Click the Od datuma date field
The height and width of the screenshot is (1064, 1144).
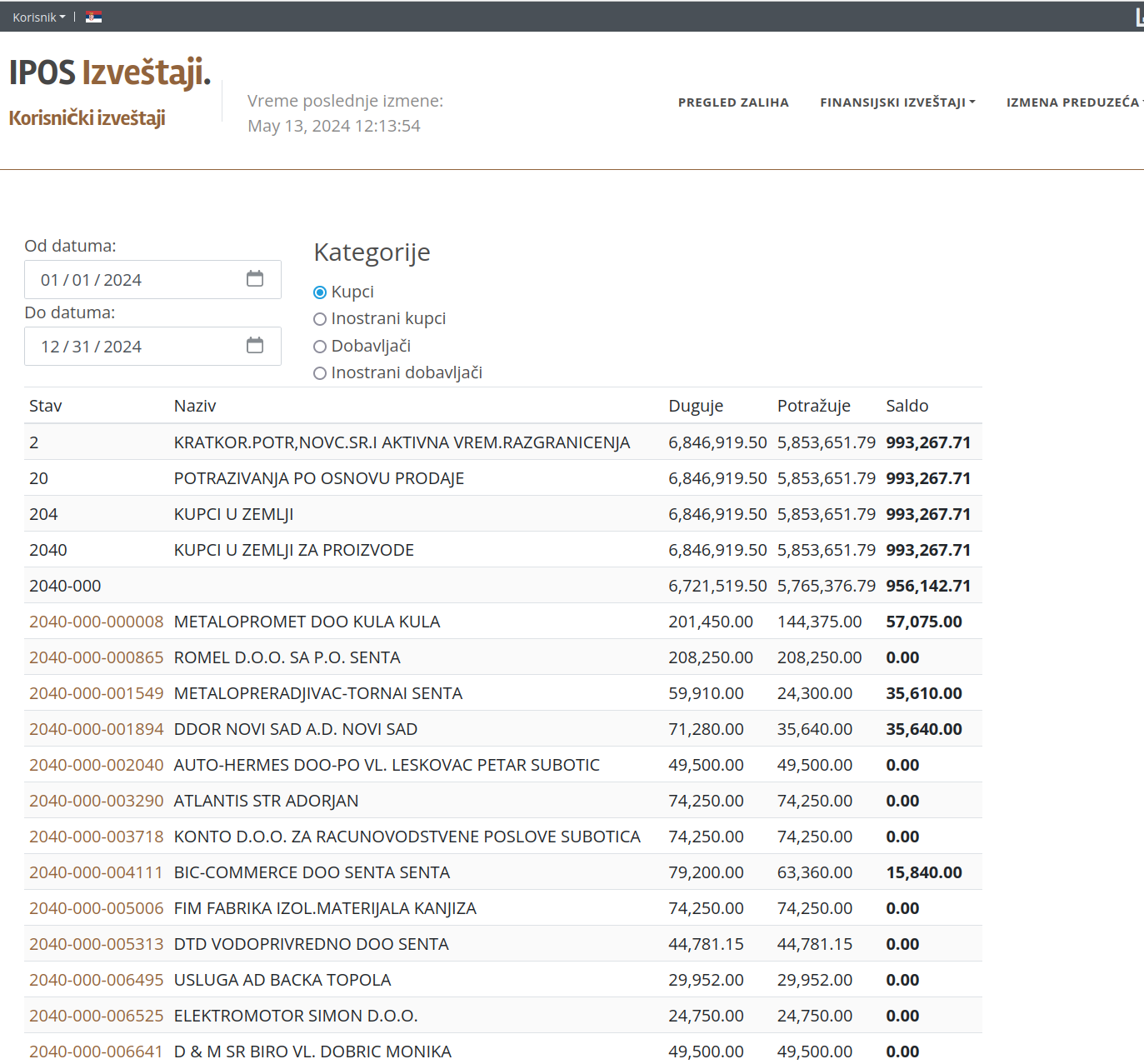click(133, 280)
